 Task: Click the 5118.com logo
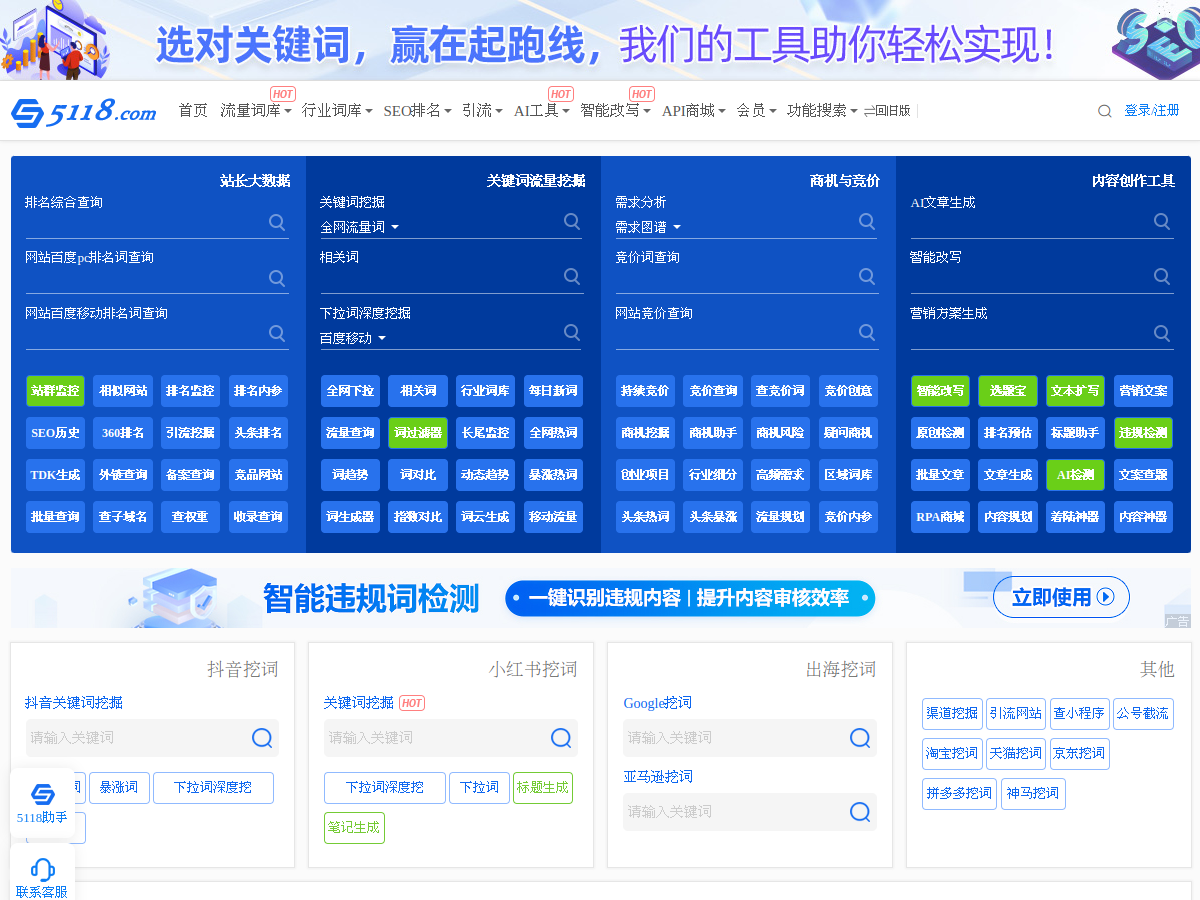click(84, 112)
